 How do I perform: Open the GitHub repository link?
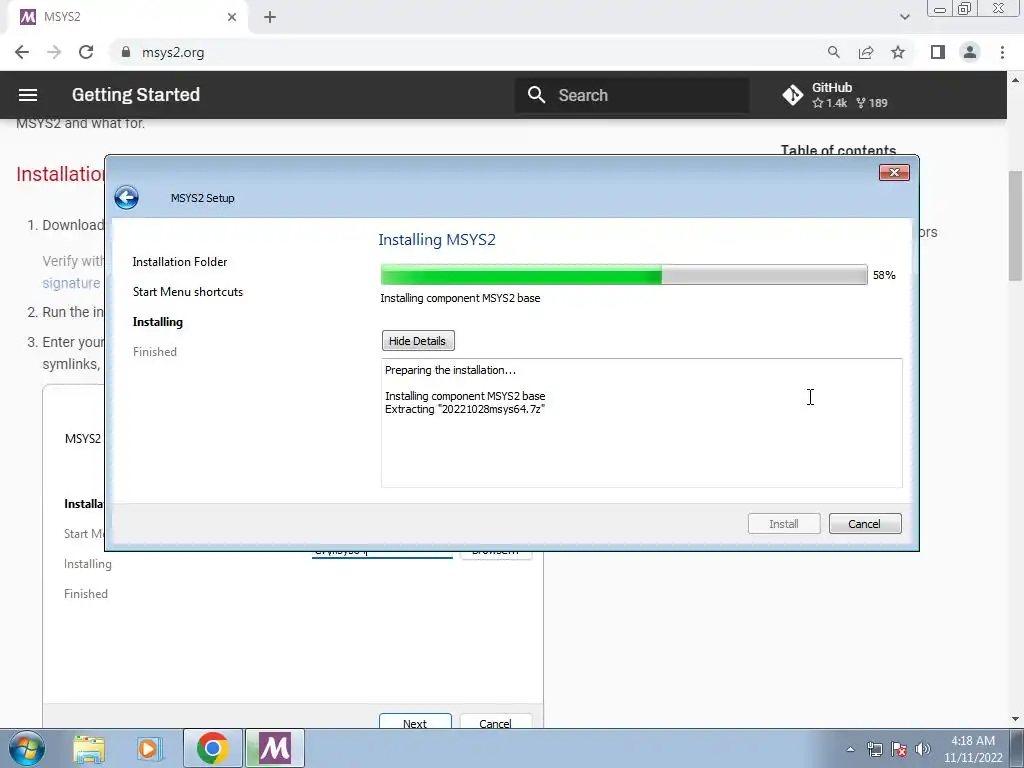(x=835, y=95)
